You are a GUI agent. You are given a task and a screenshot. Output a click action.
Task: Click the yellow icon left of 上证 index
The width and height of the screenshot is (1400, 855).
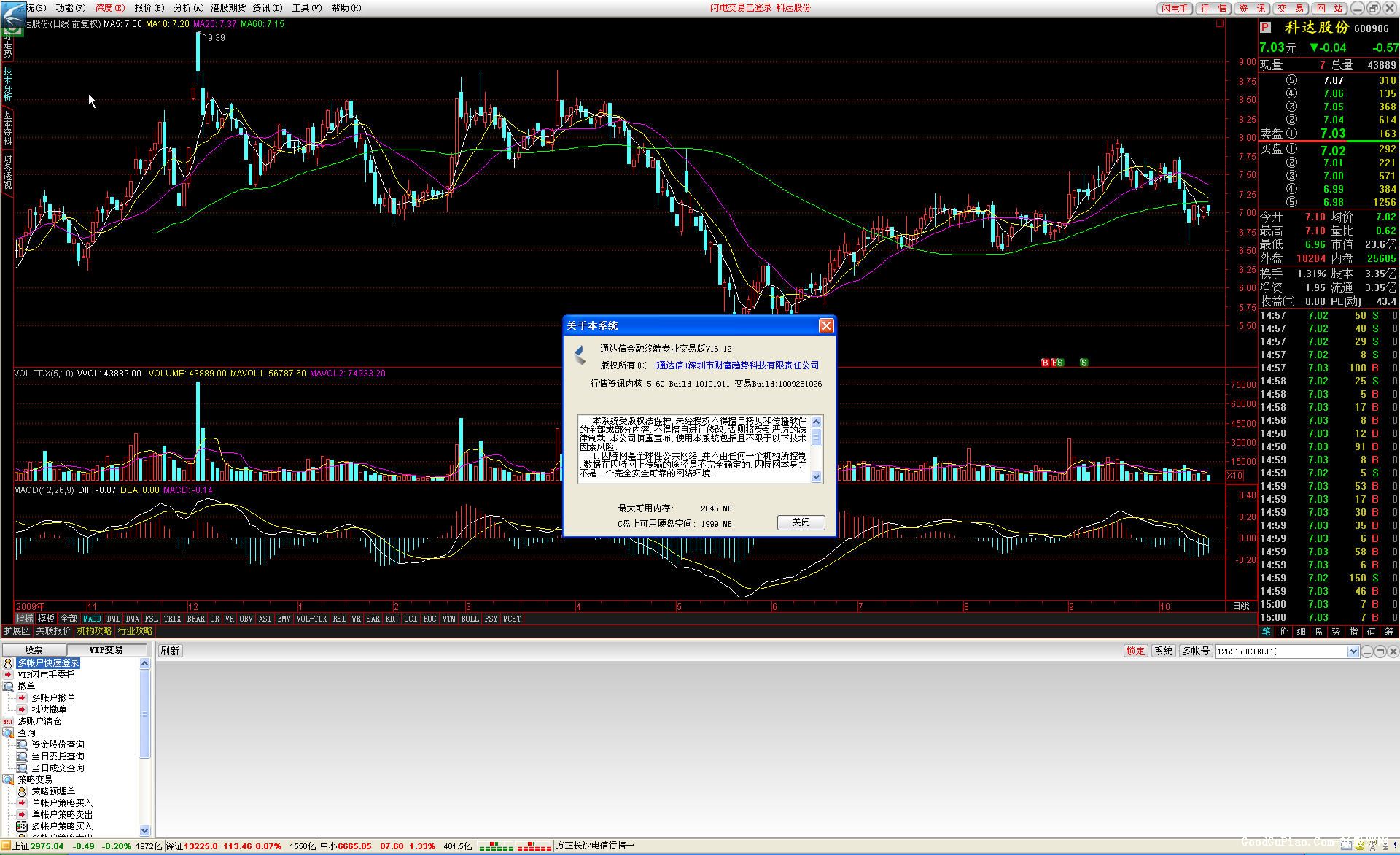coord(6,846)
